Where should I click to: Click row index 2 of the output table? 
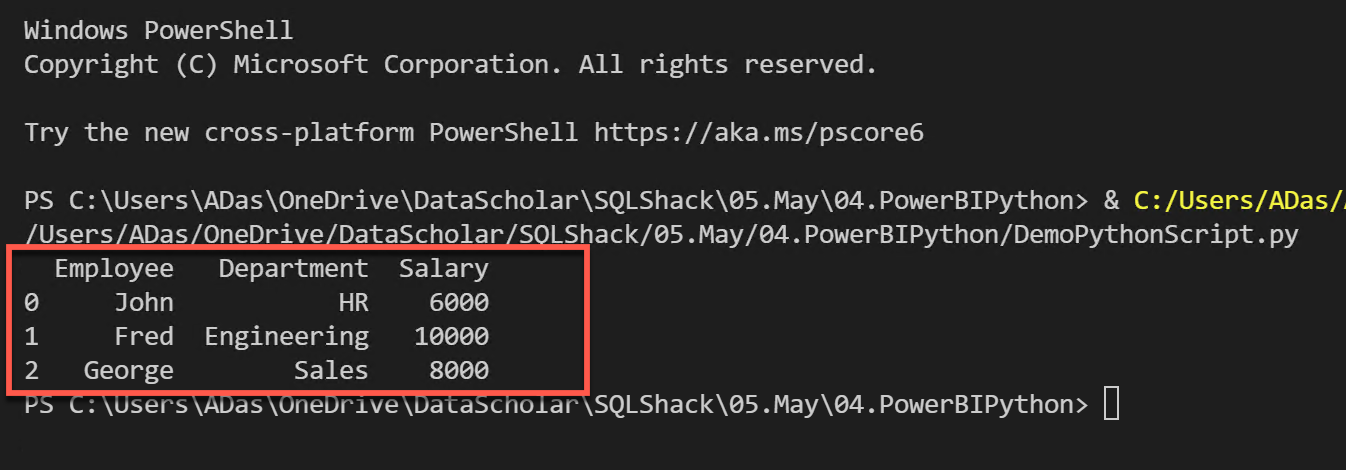pos(32,371)
